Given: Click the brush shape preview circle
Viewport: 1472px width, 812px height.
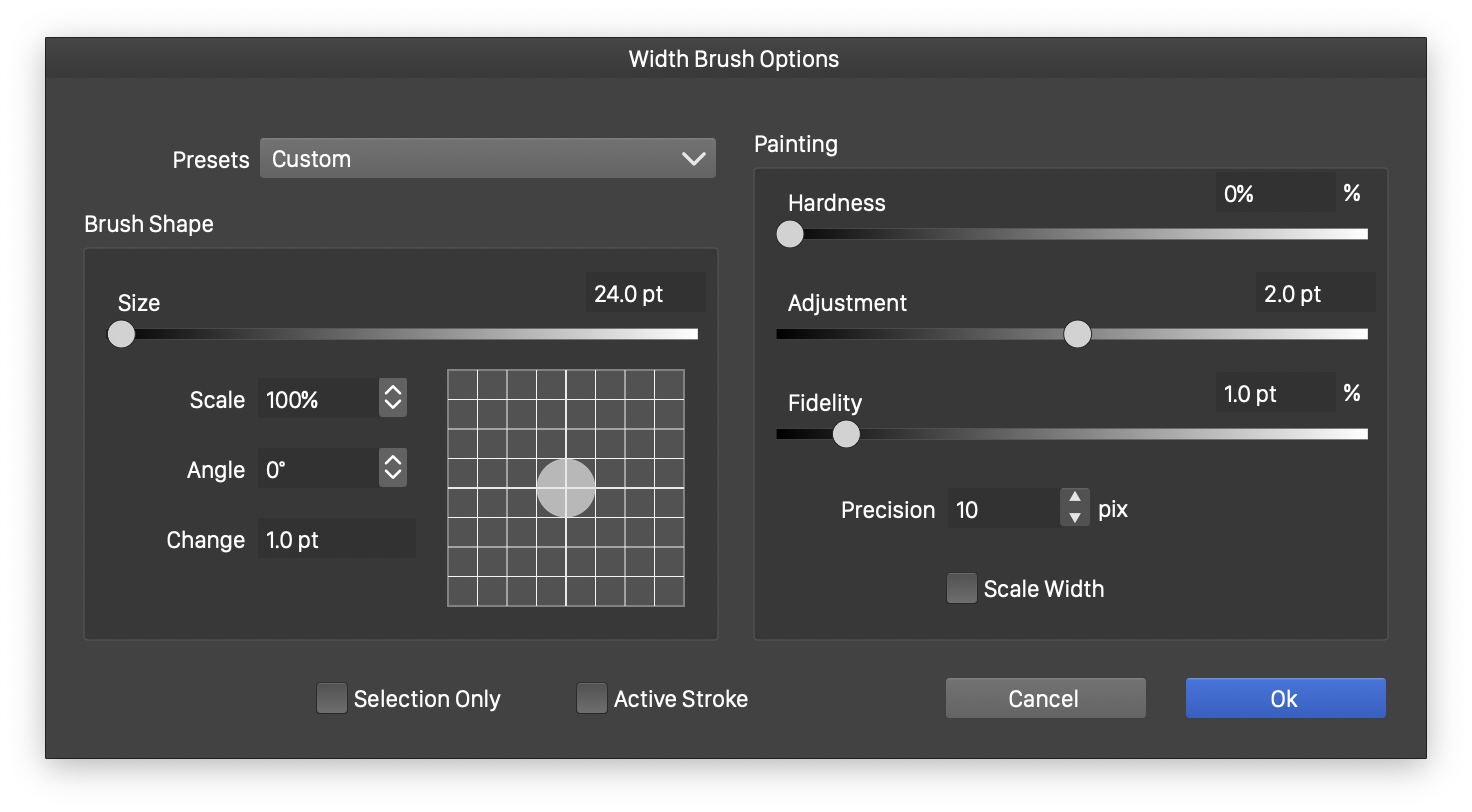Looking at the screenshot, I should 566,488.
